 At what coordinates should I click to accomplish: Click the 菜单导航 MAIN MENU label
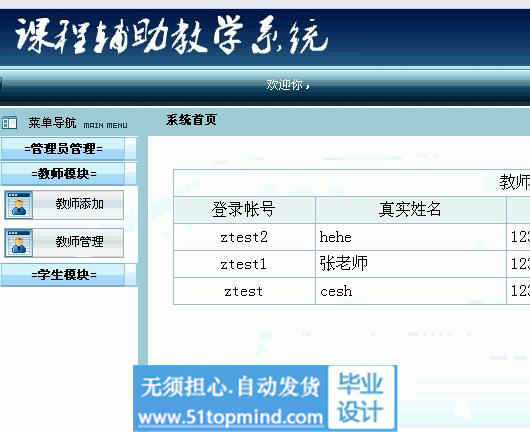pyautogui.click(x=78, y=123)
